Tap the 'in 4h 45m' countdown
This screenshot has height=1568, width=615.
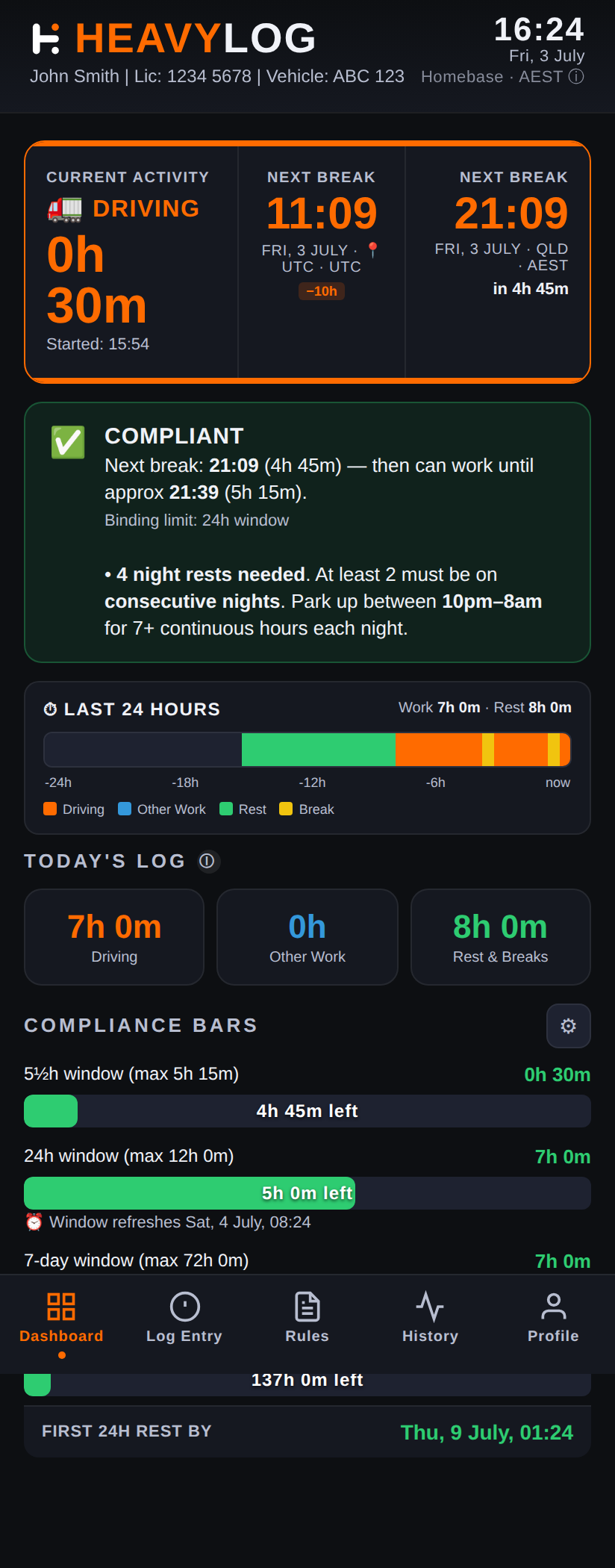[x=531, y=289]
